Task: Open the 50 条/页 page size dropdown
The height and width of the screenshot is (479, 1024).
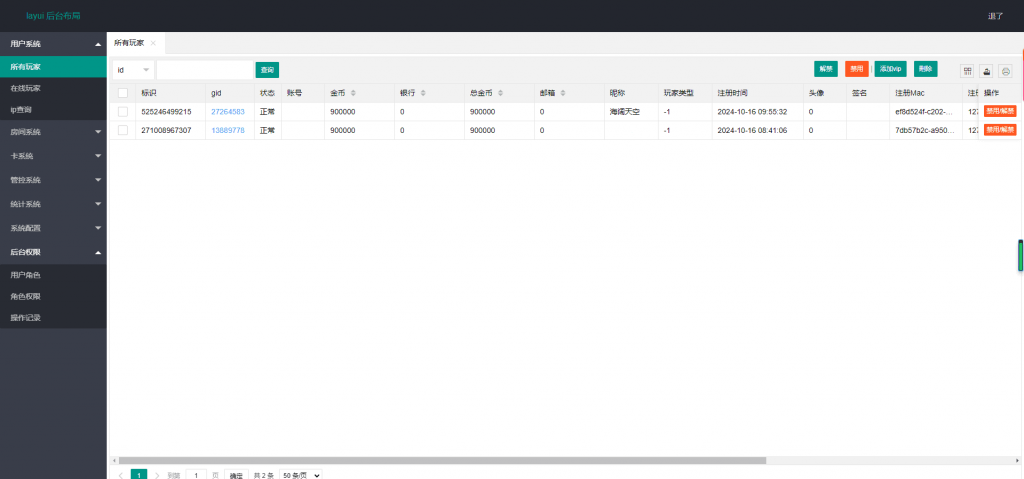Action: click(x=301, y=475)
